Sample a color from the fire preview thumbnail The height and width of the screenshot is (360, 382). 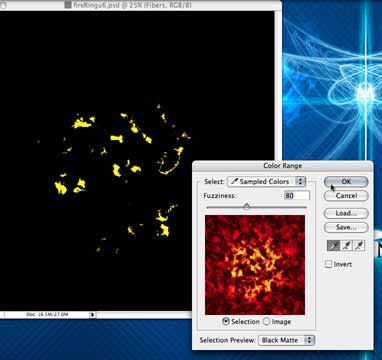[x=255, y=265]
